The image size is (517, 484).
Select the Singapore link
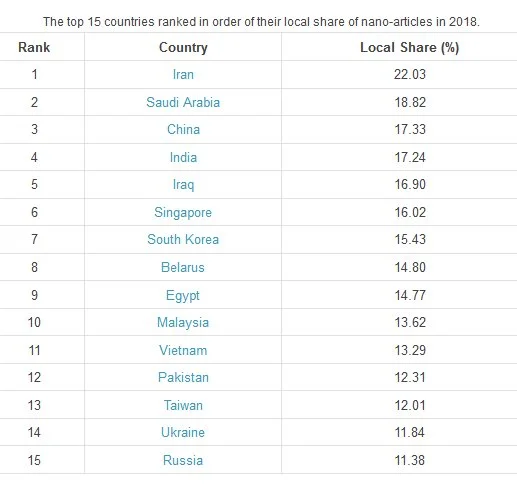coord(183,213)
